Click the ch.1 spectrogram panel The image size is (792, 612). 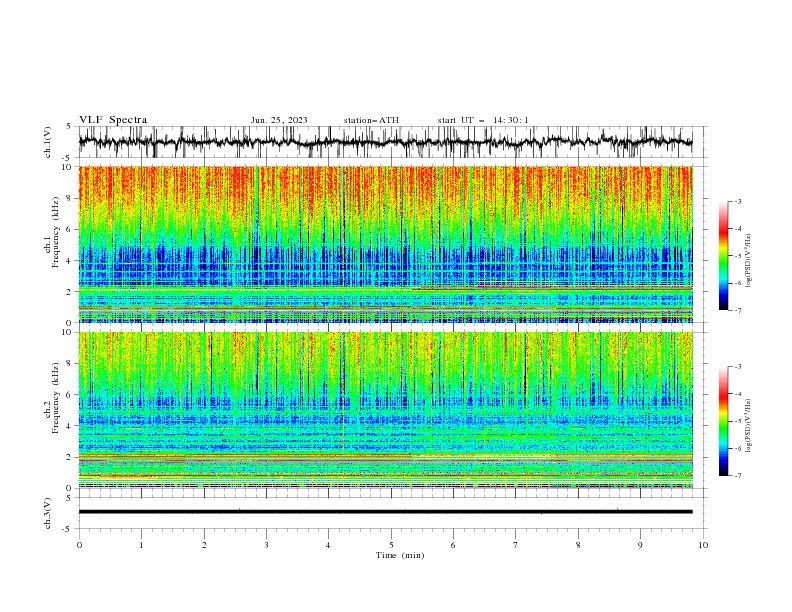coord(385,244)
